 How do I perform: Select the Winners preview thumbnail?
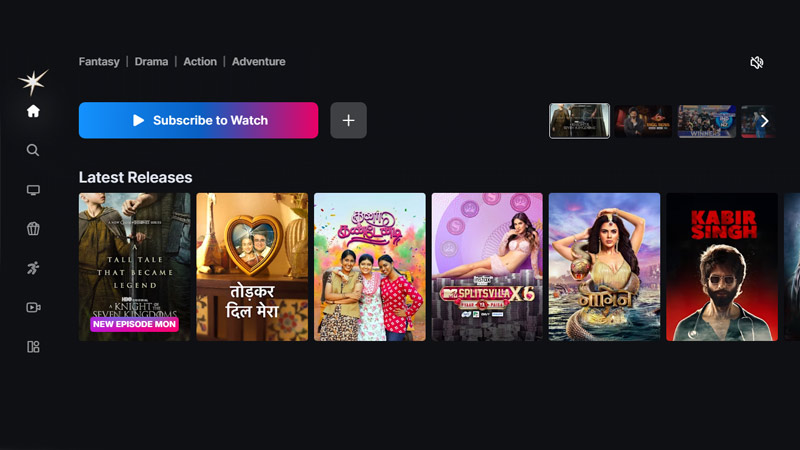point(707,121)
